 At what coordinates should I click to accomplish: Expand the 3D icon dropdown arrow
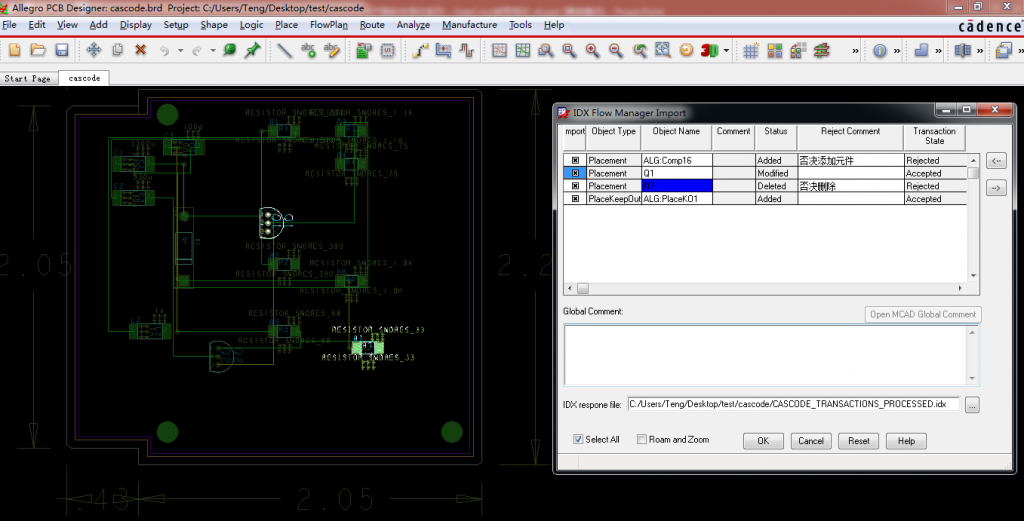point(726,50)
